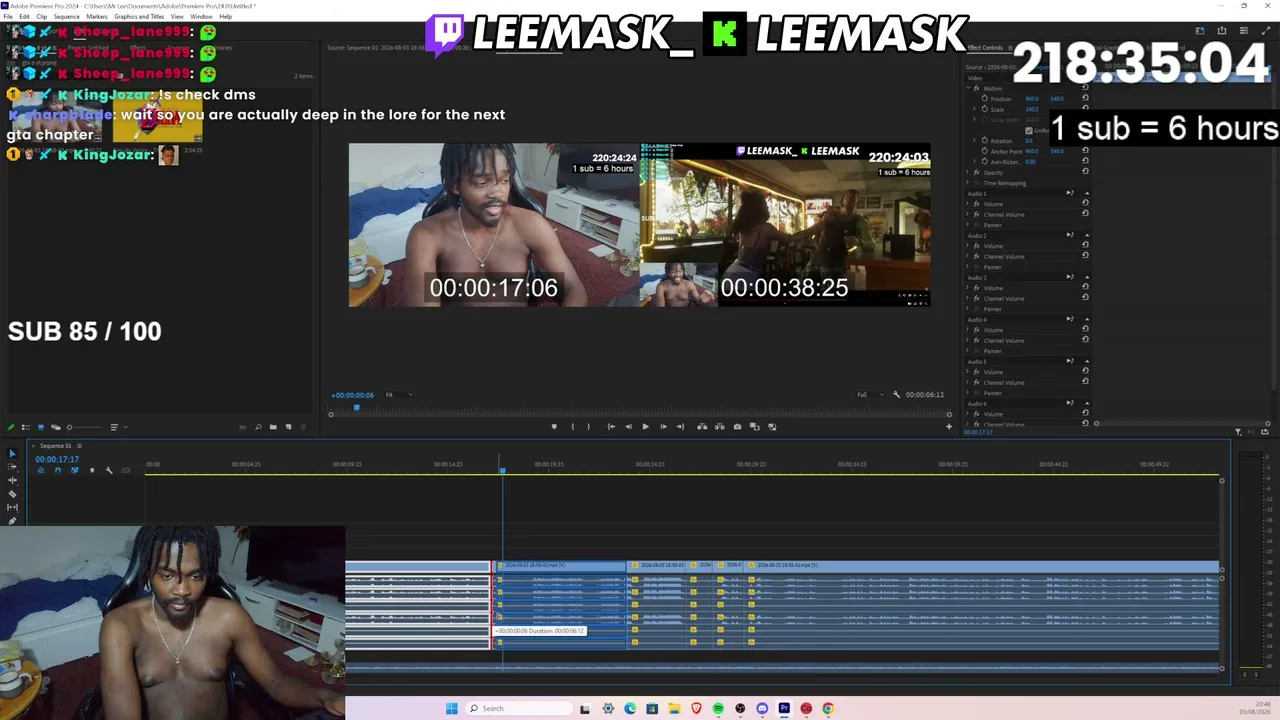Toggle Snap in the timeline
The image size is (1280, 720).
pos(57,470)
